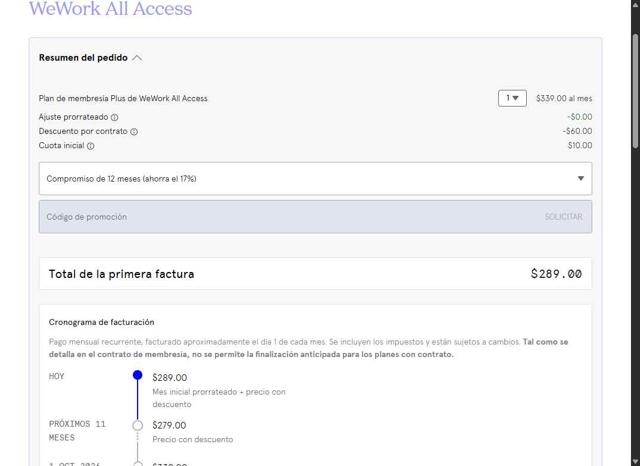Open the membership quantity dropdown
Viewport: 640px width, 466px height.
[x=512, y=98]
